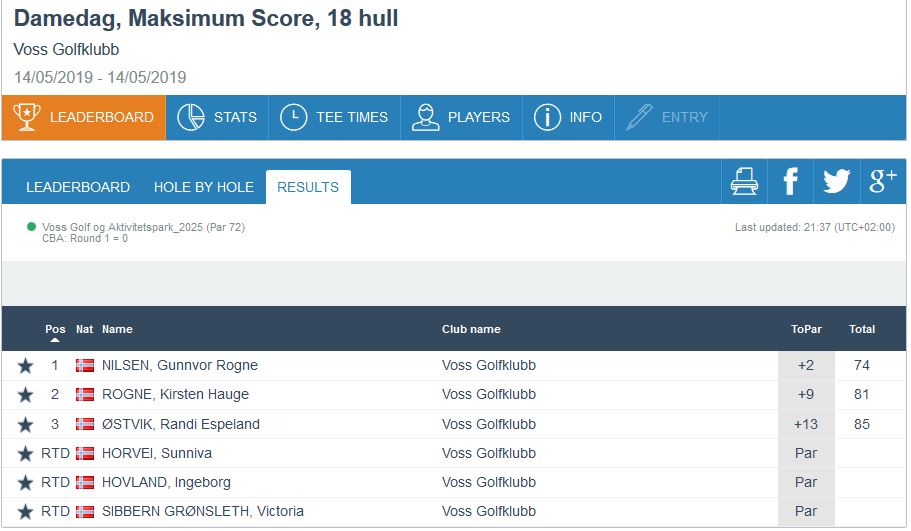This screenshot has width=911, height=531.
Task: Share results on Google Plus
Action: click(x=883, y=181)
